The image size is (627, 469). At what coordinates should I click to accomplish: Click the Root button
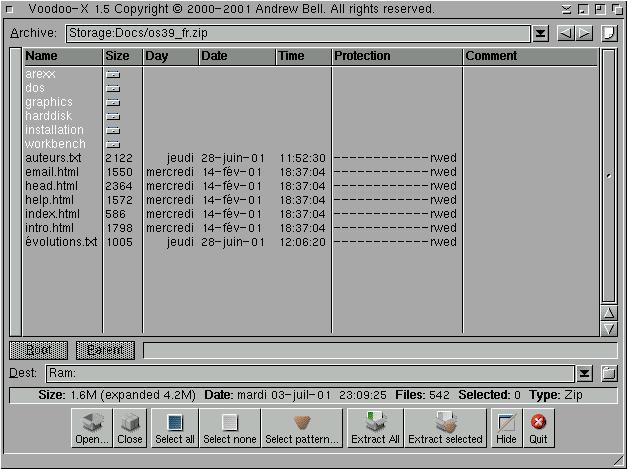[38, 350]
